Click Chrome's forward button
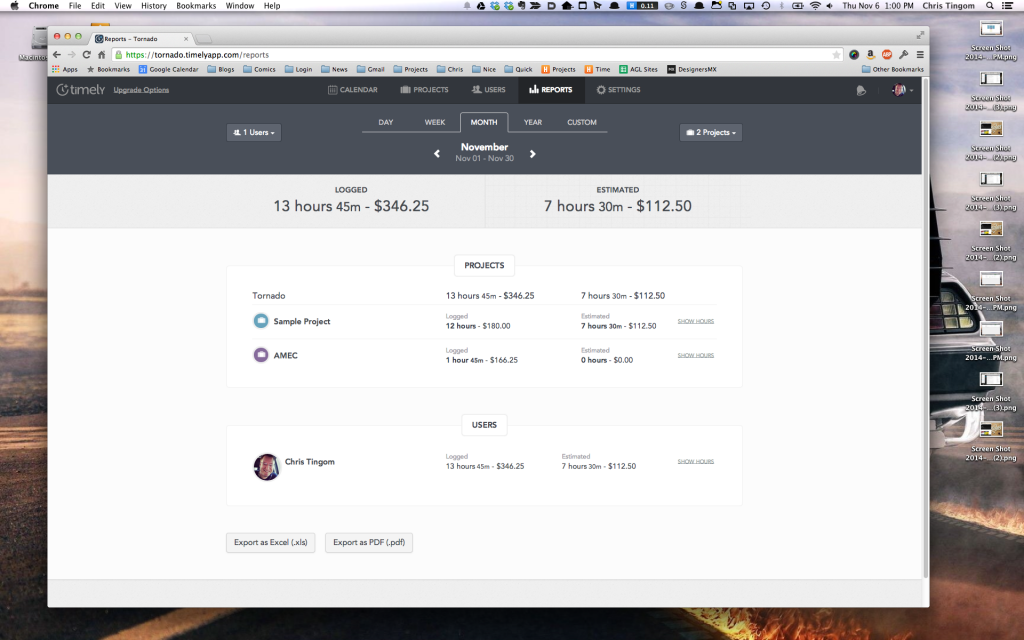Viewport: 1024px width, 640px height. pos(71,55)
